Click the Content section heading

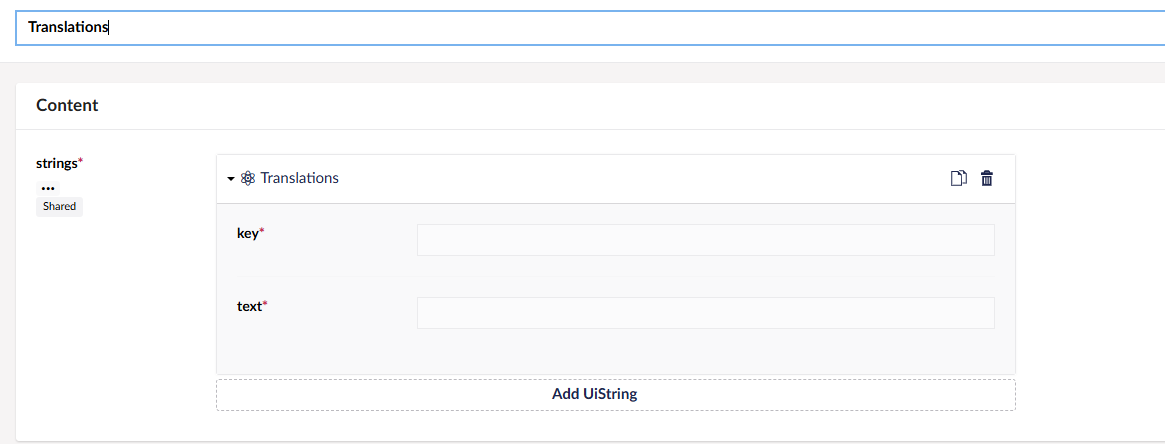pos(67,105)
